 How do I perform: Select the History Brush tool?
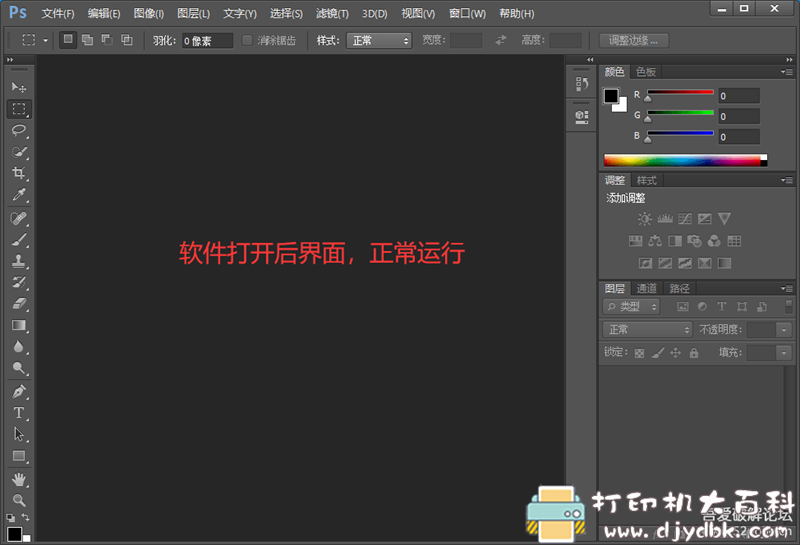click(19, 282)
